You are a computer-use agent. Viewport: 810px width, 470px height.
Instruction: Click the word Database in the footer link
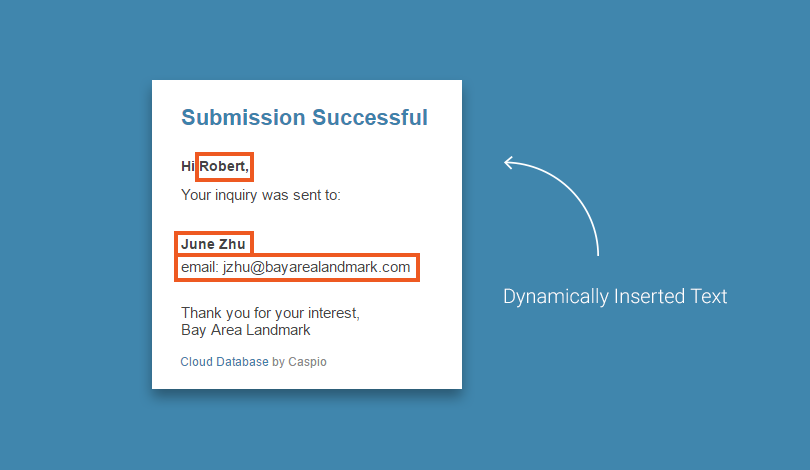(242, 362)
